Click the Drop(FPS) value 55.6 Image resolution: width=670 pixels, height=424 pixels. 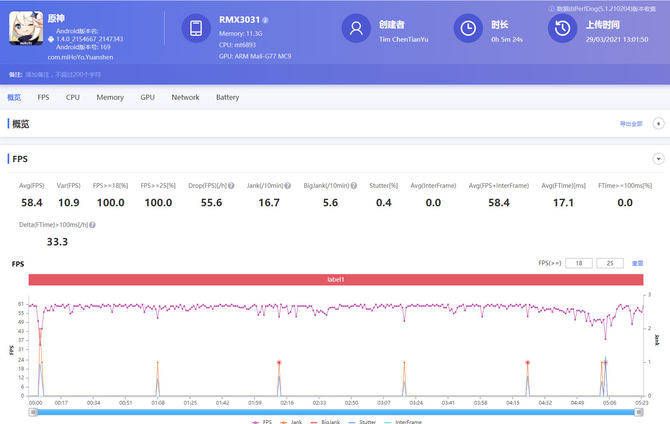point(212,203)
